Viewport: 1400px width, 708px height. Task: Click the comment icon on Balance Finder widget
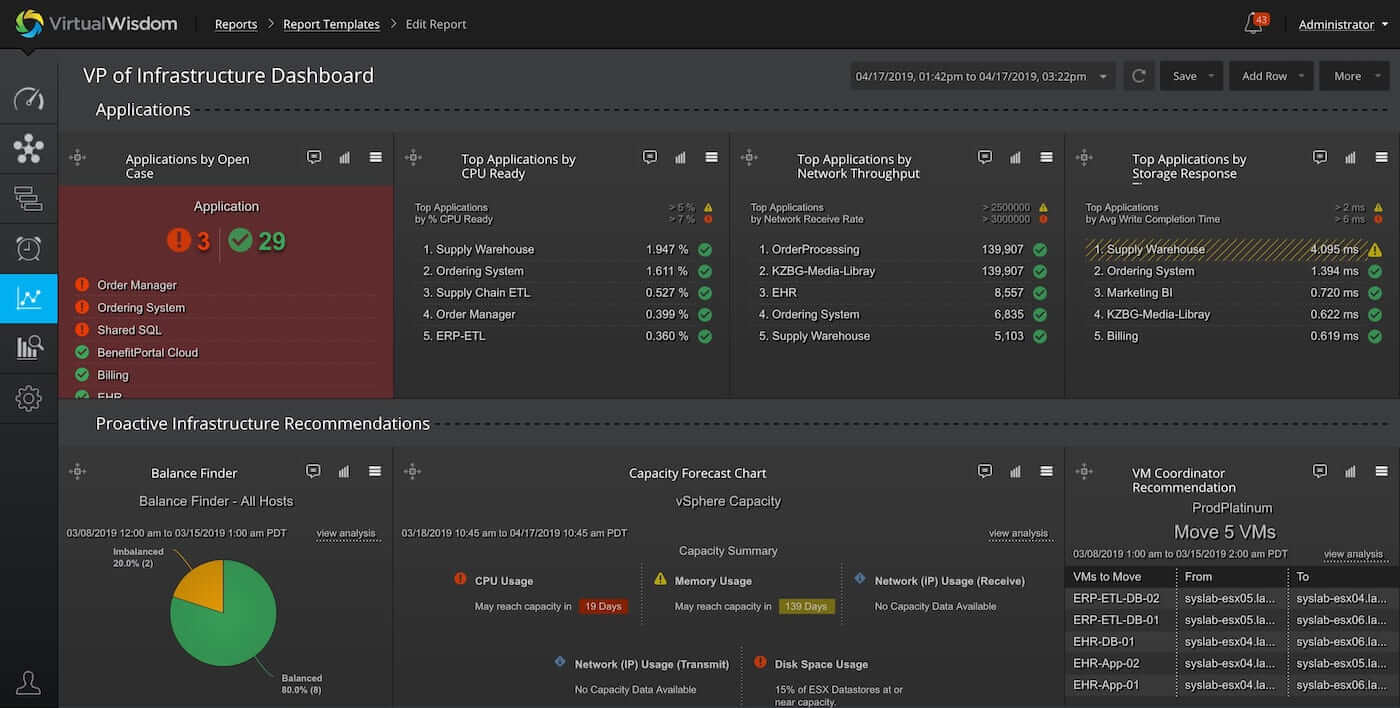(x=313, y=471)
